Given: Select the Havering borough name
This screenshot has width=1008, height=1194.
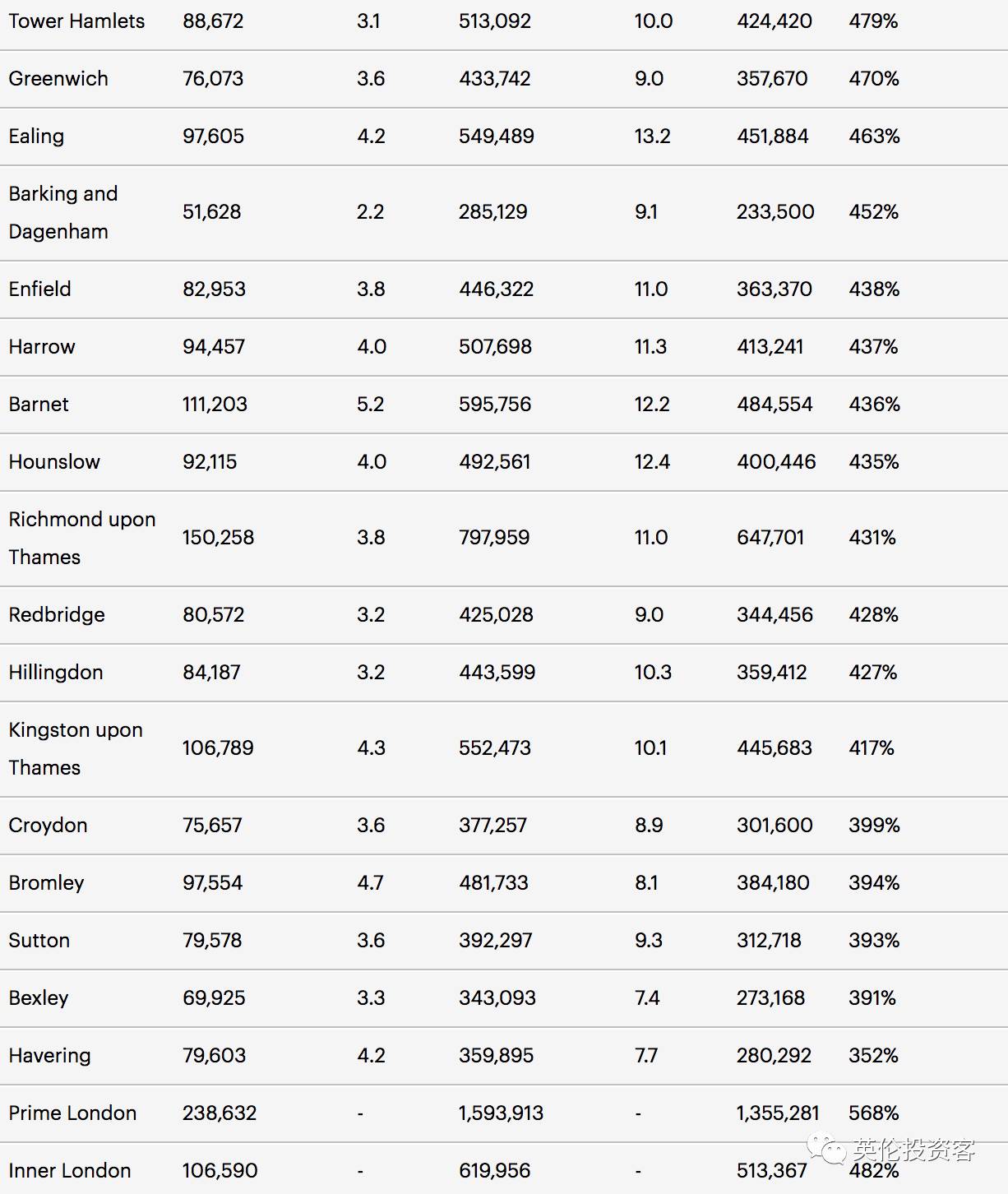Looking at the screenshot, I should (x=49, y=1056).
